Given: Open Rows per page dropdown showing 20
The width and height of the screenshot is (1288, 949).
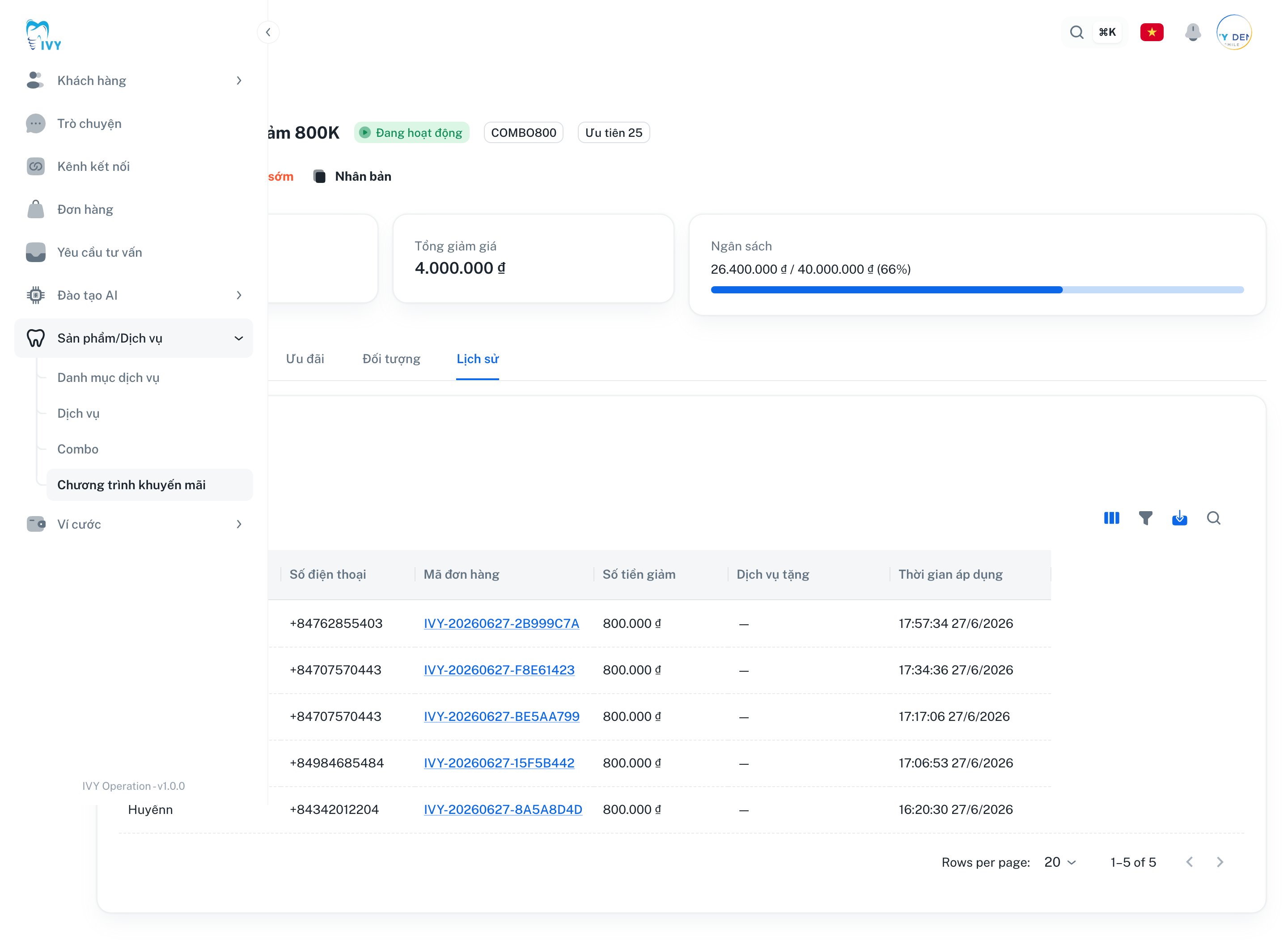Looking at the screenshot, I should [1059, 862].
